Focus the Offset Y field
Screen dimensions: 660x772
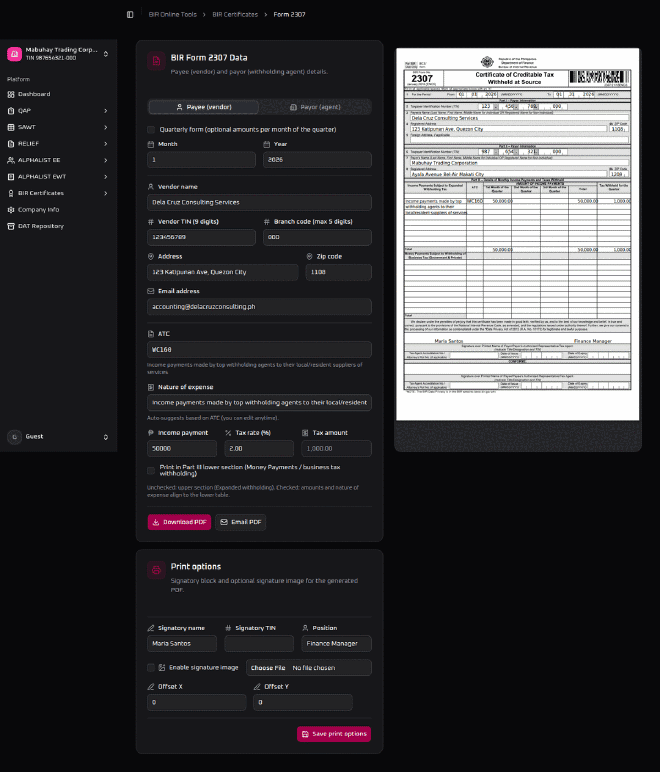(303, 703)
